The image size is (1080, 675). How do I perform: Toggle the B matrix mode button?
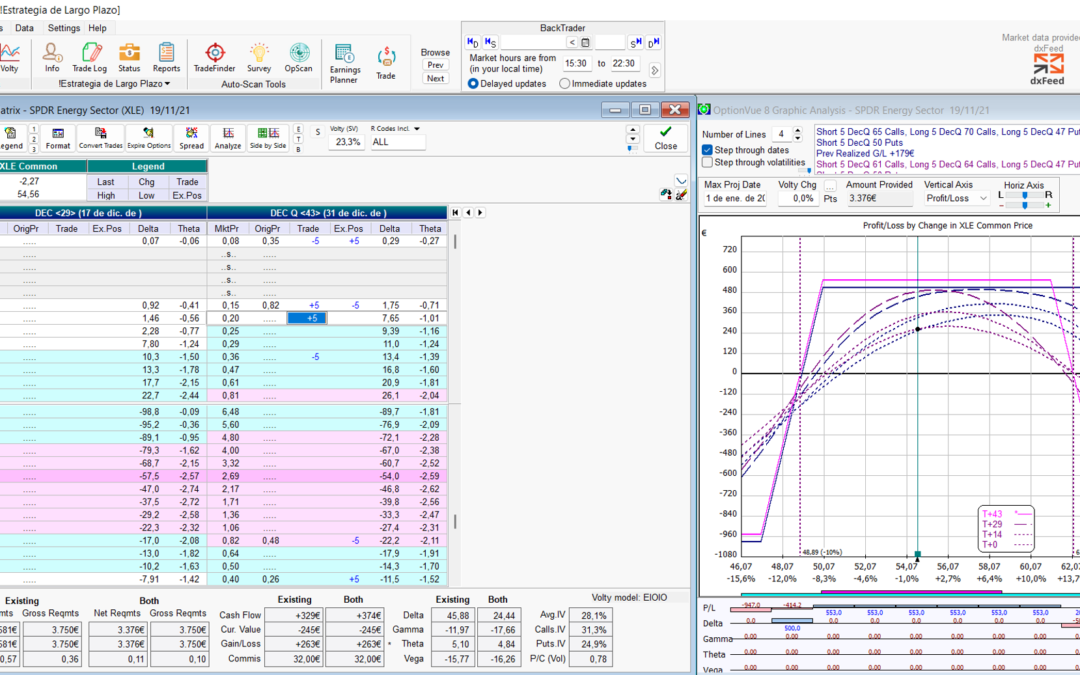[x=298, y=149]
